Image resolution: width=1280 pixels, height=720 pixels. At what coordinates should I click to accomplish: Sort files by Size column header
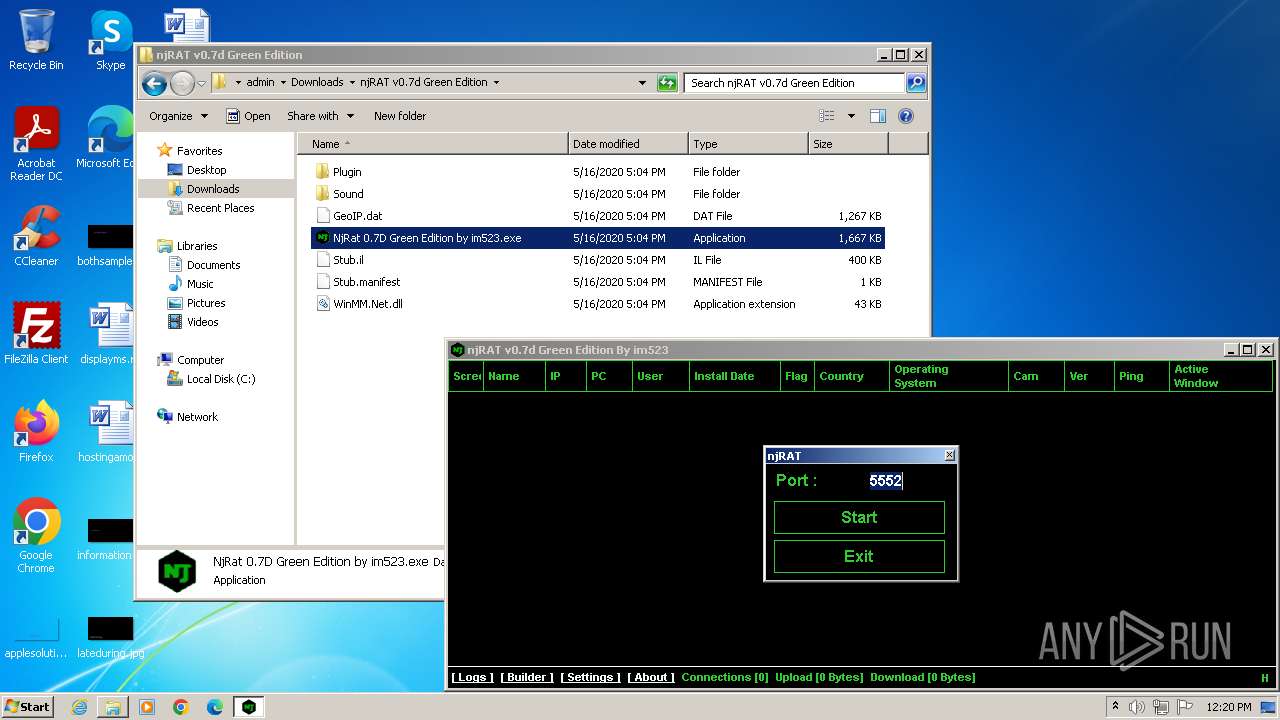(x=848, y=144)
